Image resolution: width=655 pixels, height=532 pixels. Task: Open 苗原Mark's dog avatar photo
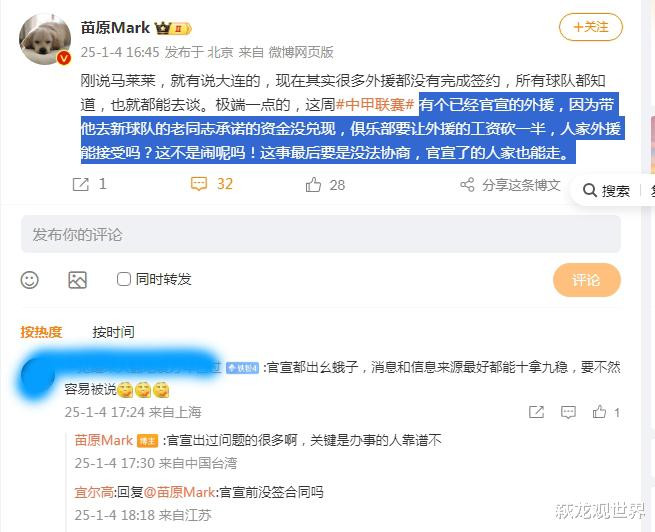click(x=45, y=39)
